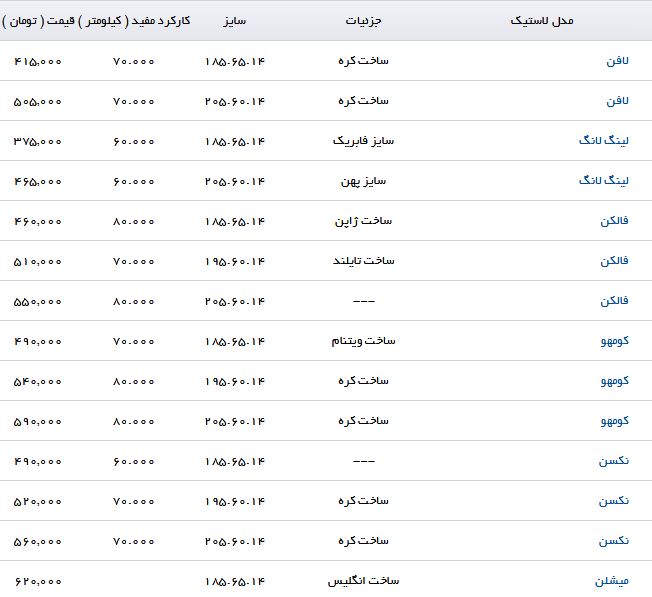Click the قیمت (تومان) column header

(x=38, y=21)
